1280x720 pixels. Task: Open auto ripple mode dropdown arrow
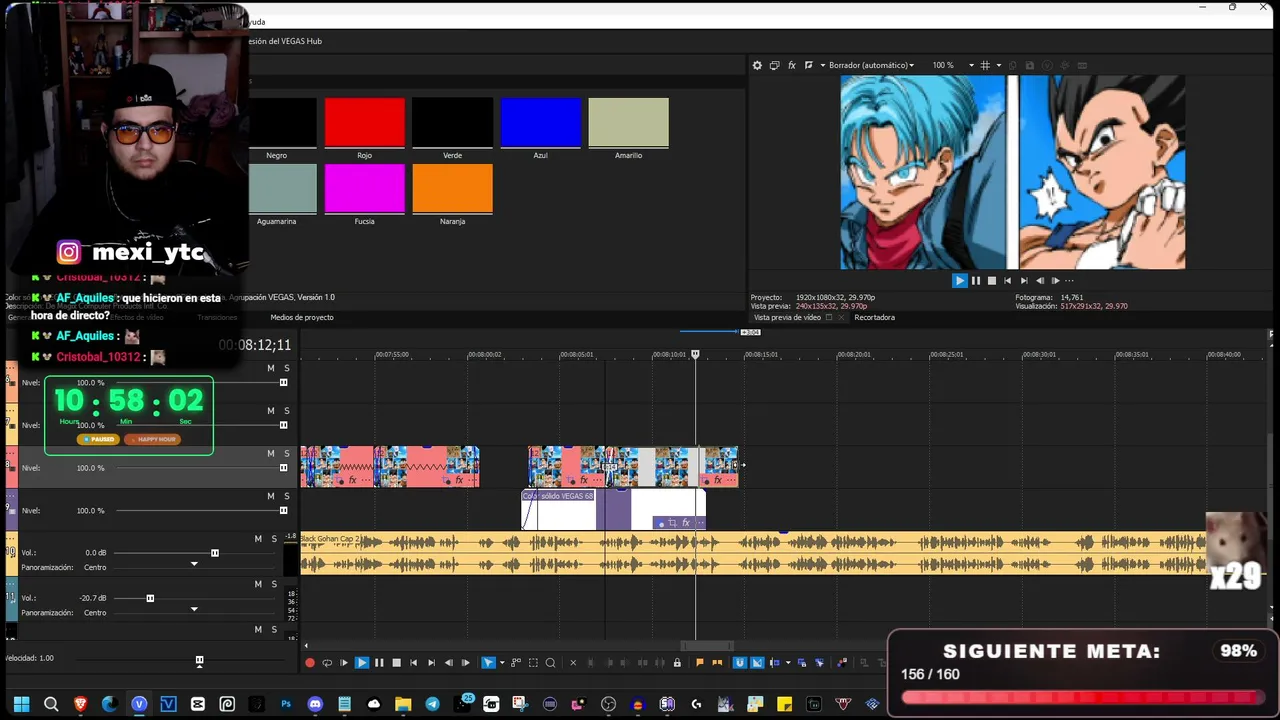[x=788, y=663]
